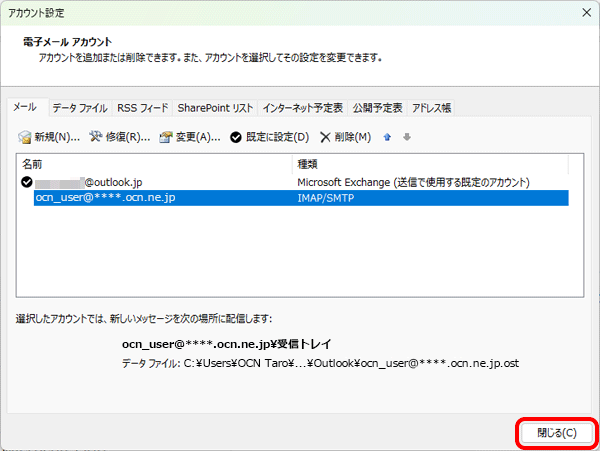Select the SharePoint リスト tab
The width and height of the screenshot is (600, 451).
coord(215,108)
